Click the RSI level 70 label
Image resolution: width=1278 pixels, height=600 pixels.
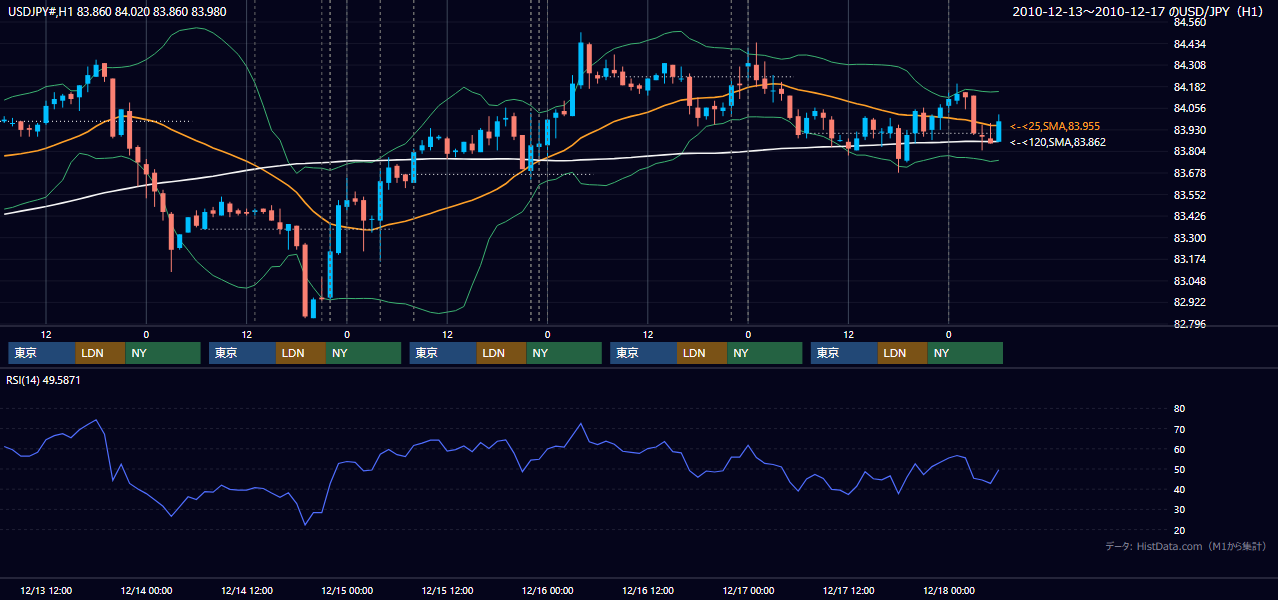point(1179,429)
